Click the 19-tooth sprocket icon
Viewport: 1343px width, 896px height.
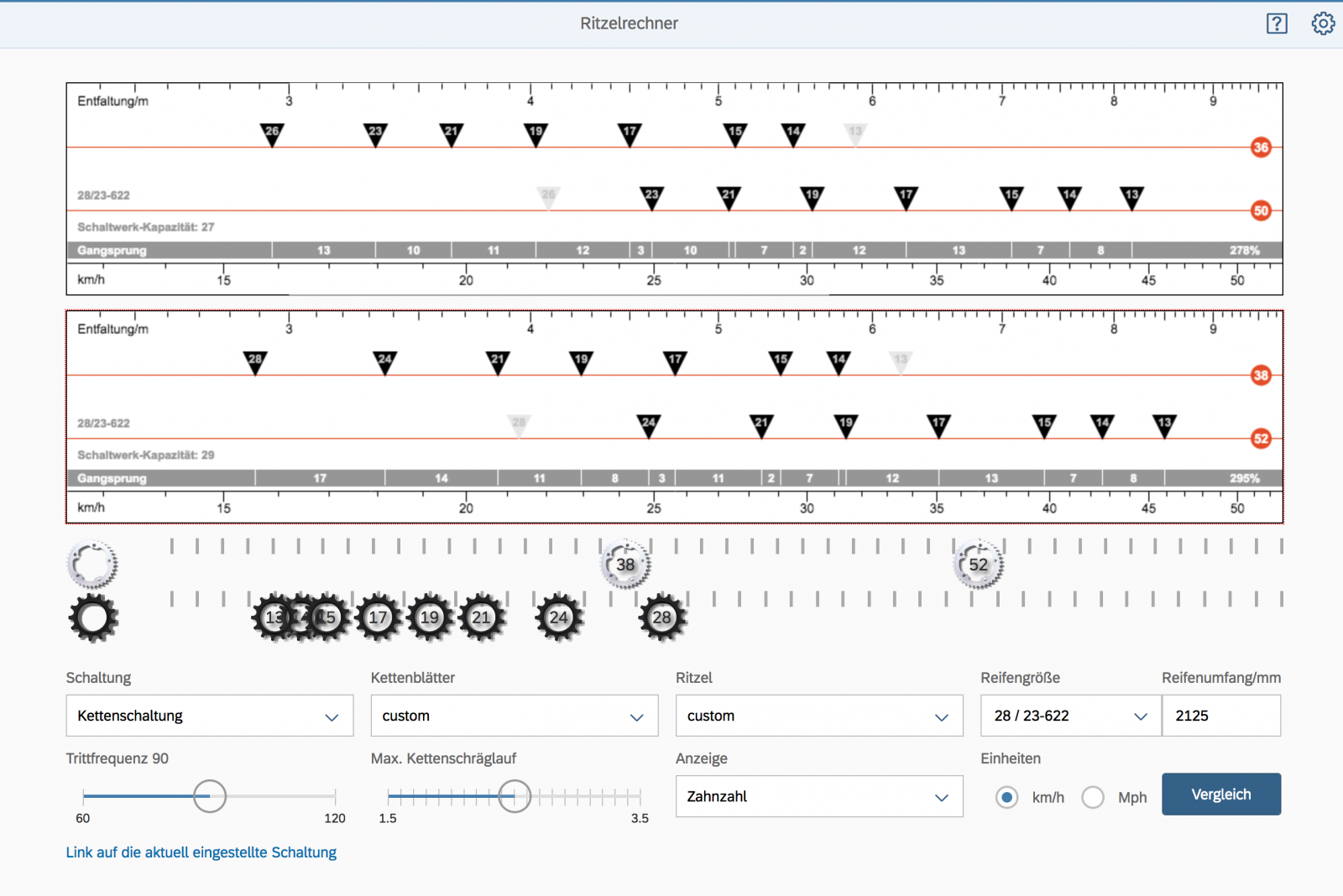point(430,617)
